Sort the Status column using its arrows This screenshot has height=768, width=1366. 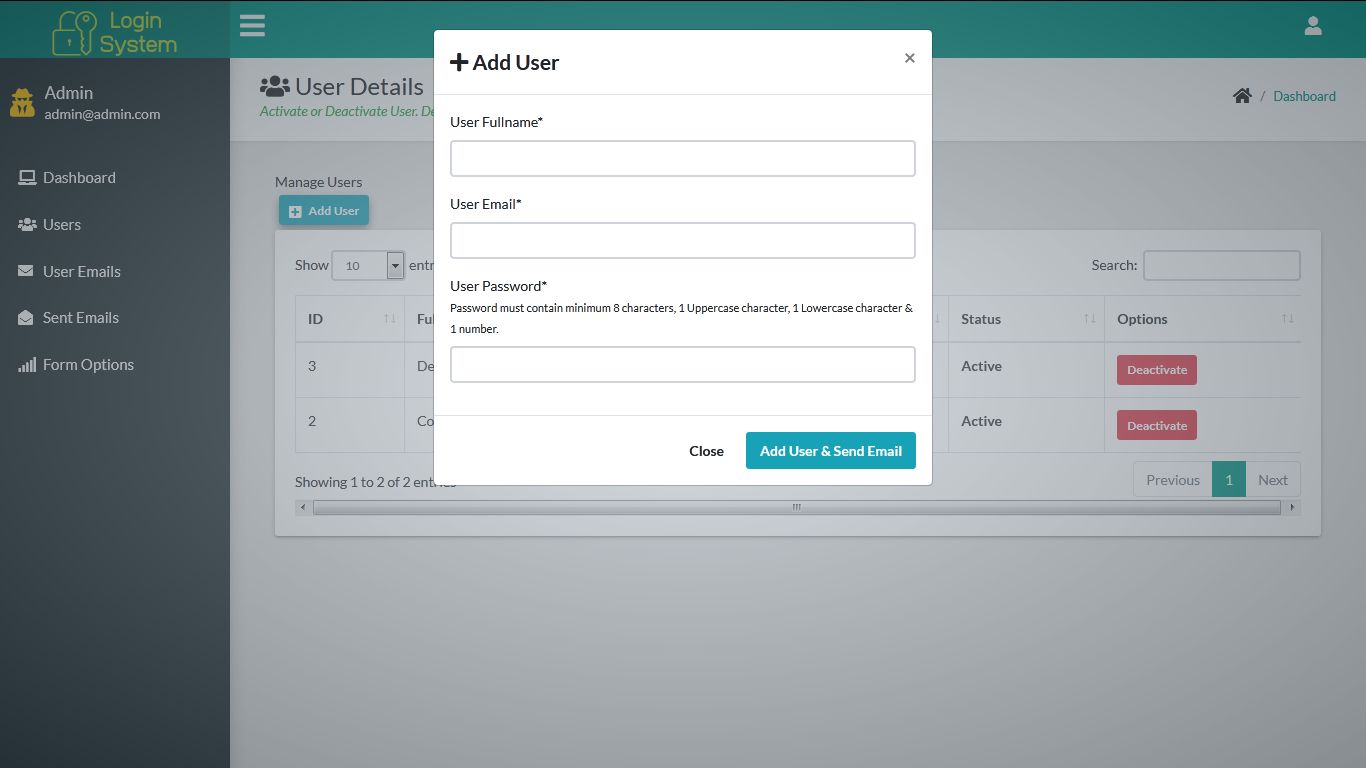(1087, 319)
